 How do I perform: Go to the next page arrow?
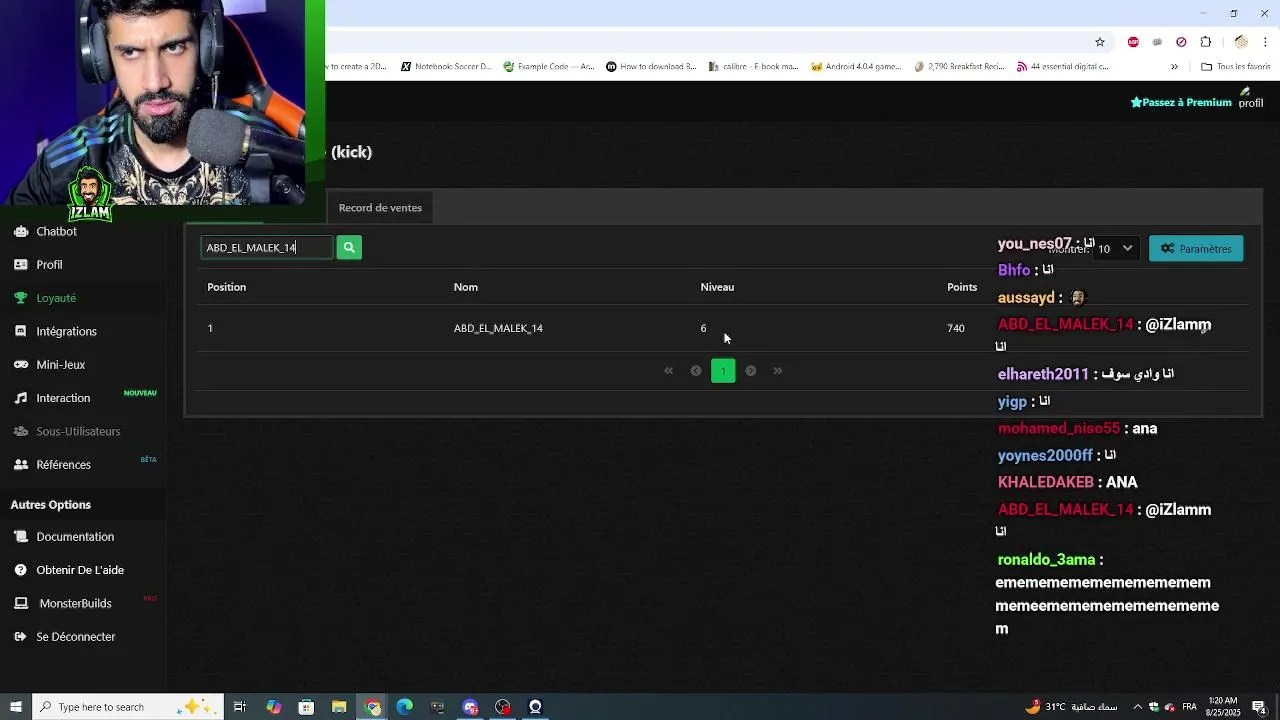pos(750,371)
